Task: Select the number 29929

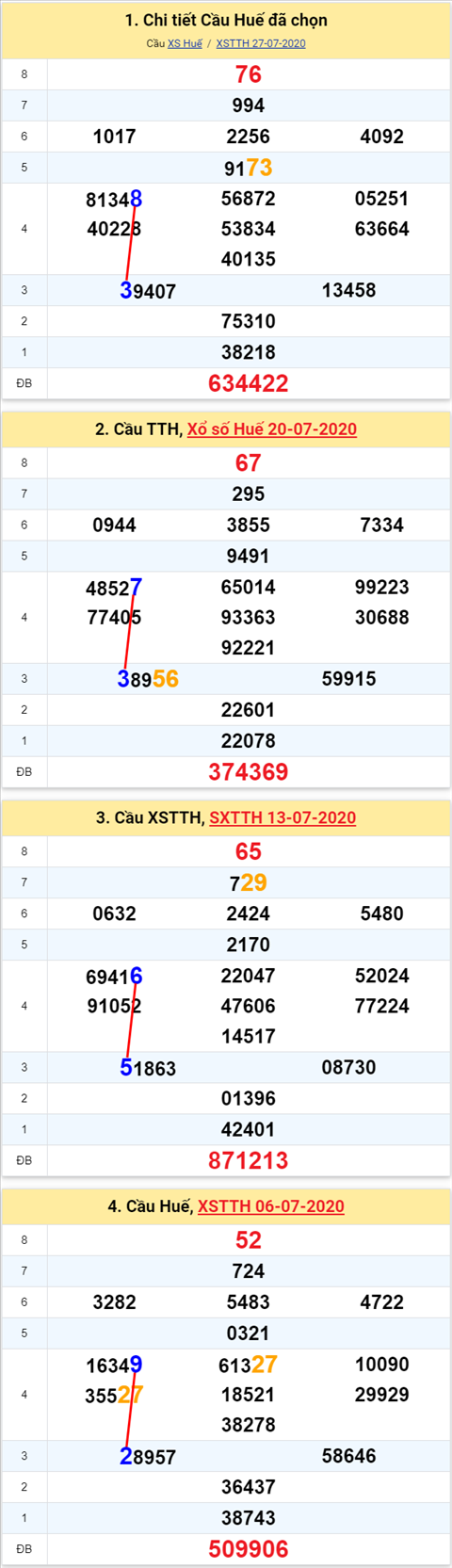Action: tap(382, 1395)
